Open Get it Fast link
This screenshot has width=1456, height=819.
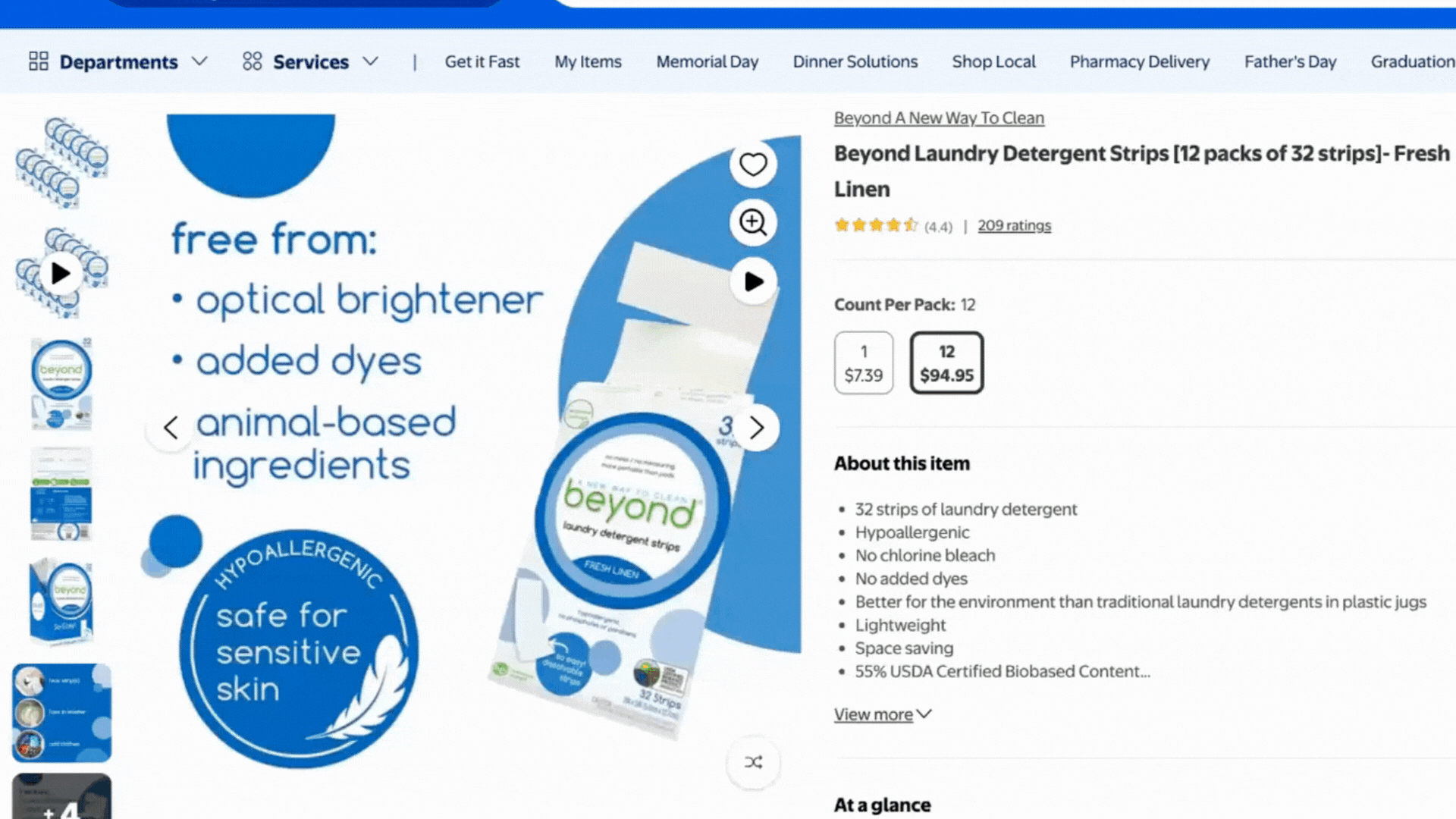tap(482, 62)
